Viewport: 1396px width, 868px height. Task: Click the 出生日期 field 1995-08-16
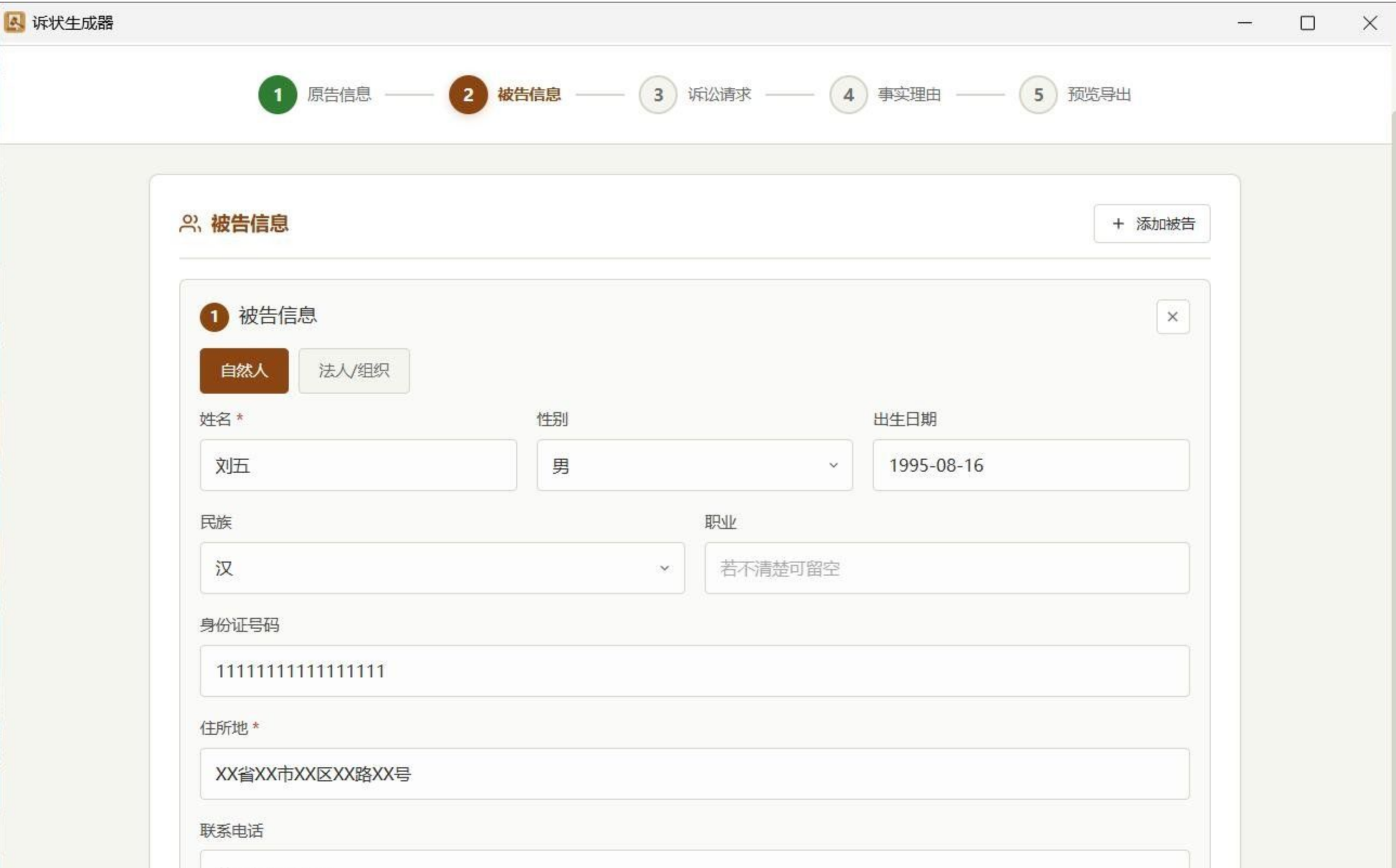[x=1031, y=465]
